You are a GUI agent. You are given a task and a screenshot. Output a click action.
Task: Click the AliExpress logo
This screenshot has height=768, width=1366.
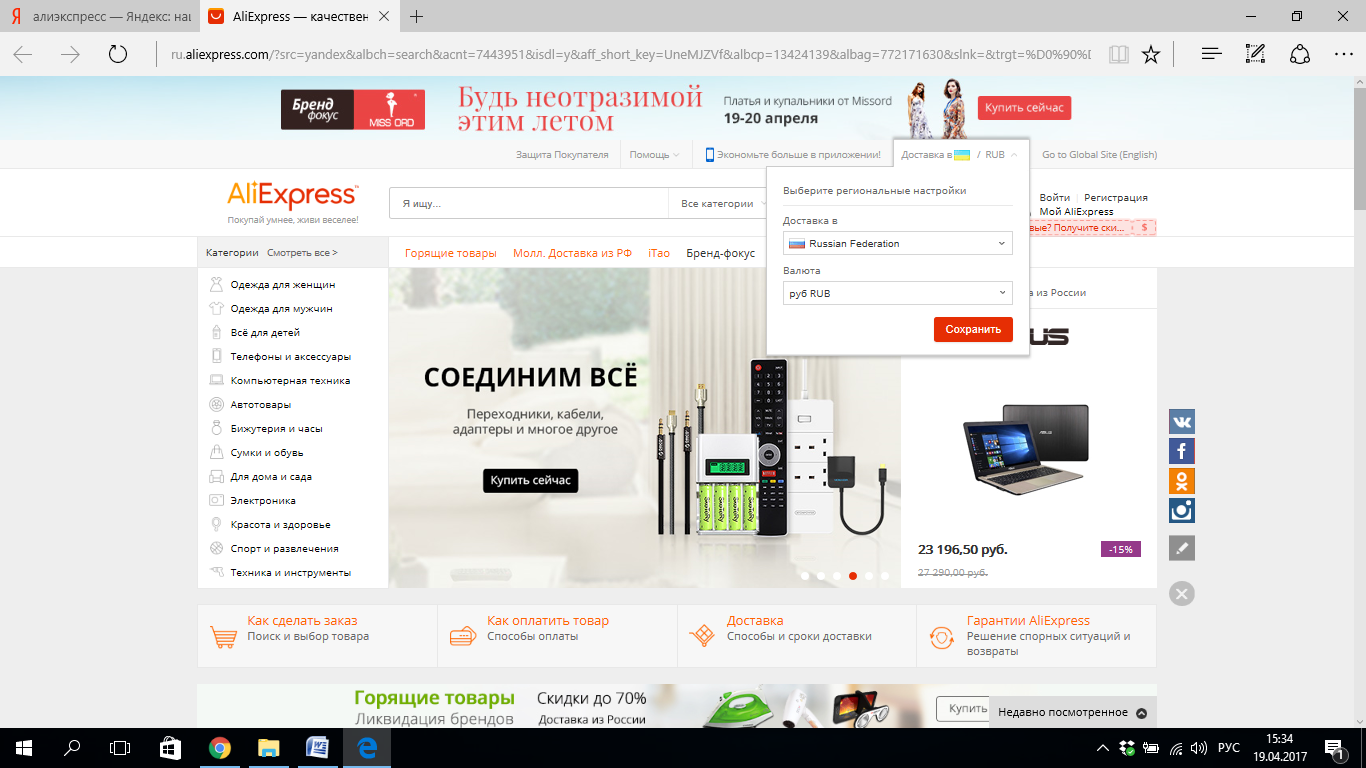(x=292, y=194)
